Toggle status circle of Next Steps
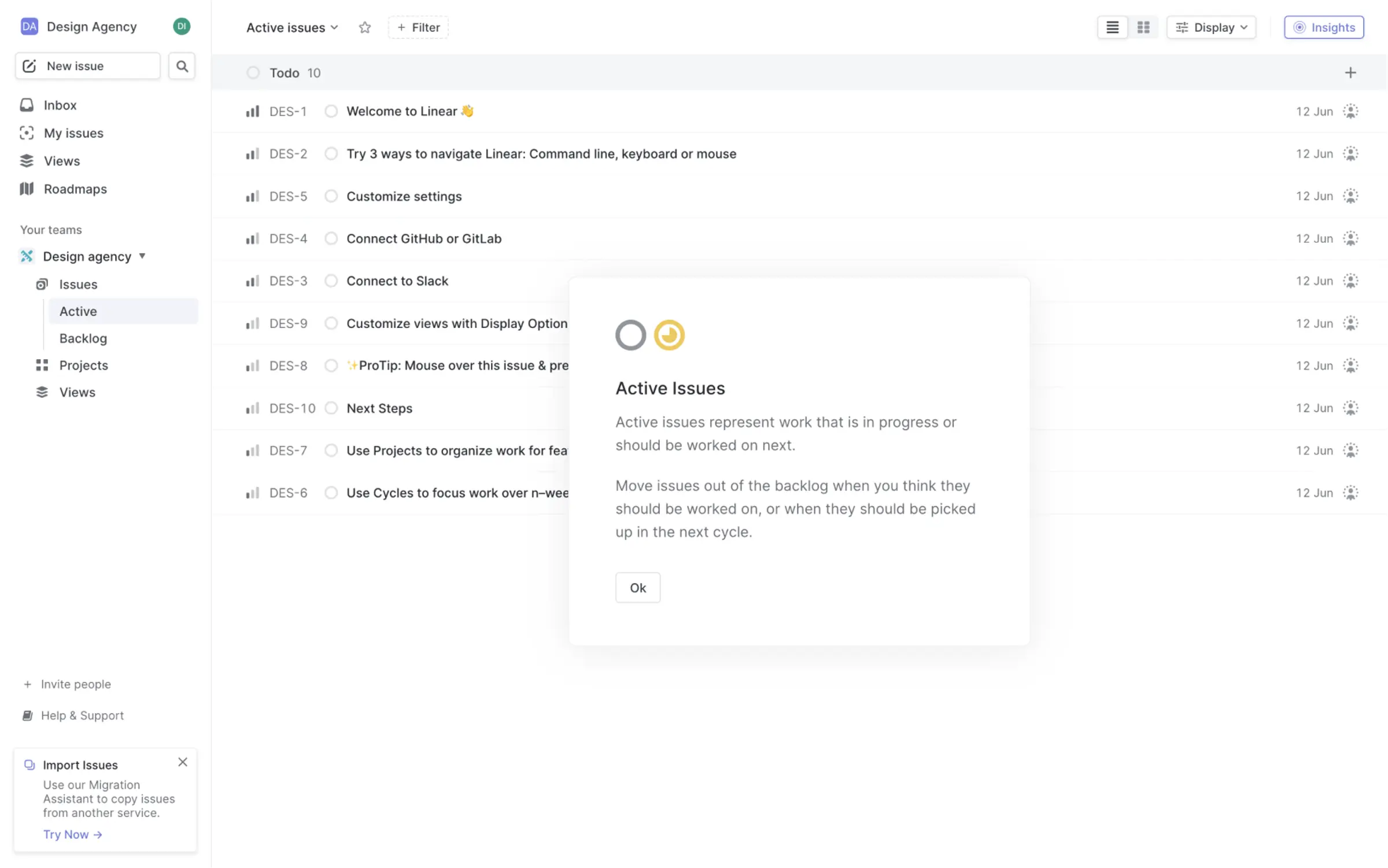1388x868 pixels. click(331, 408)
